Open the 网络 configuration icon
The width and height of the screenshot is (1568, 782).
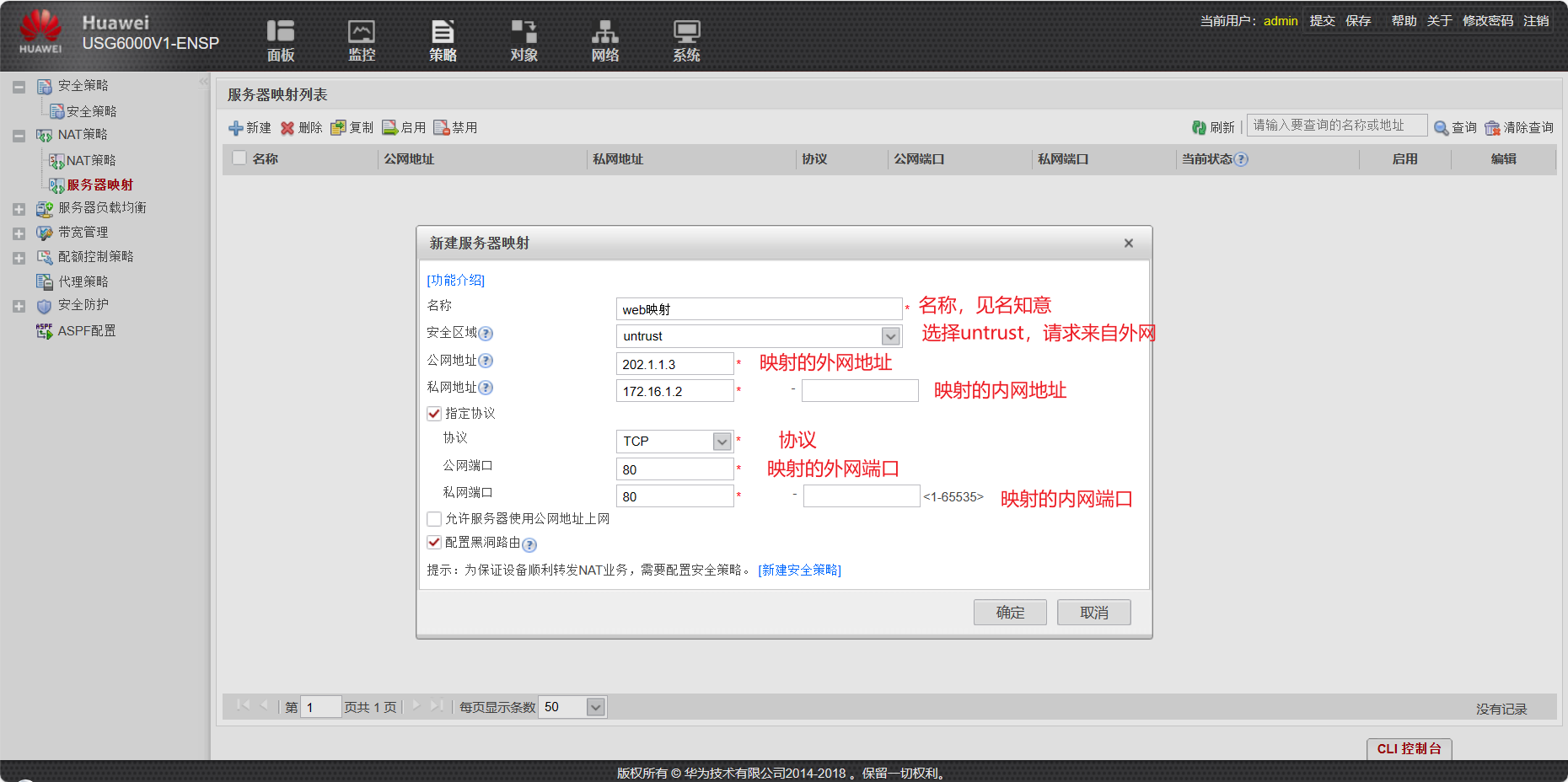(x=604, y=40)
